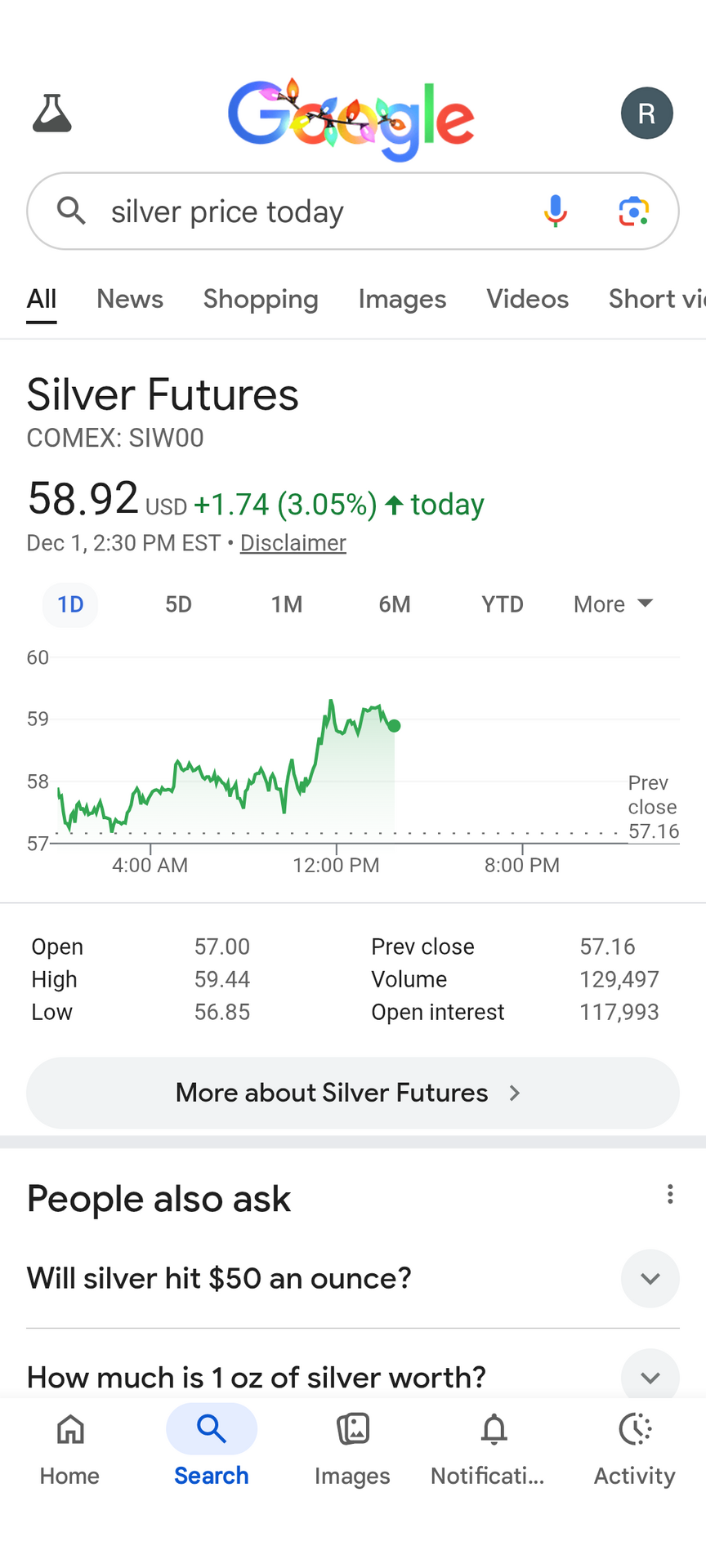Viewport: 706px width, 1568px height.
Task: Switch chart to 1M range
Action: click(x=286, y=604)
